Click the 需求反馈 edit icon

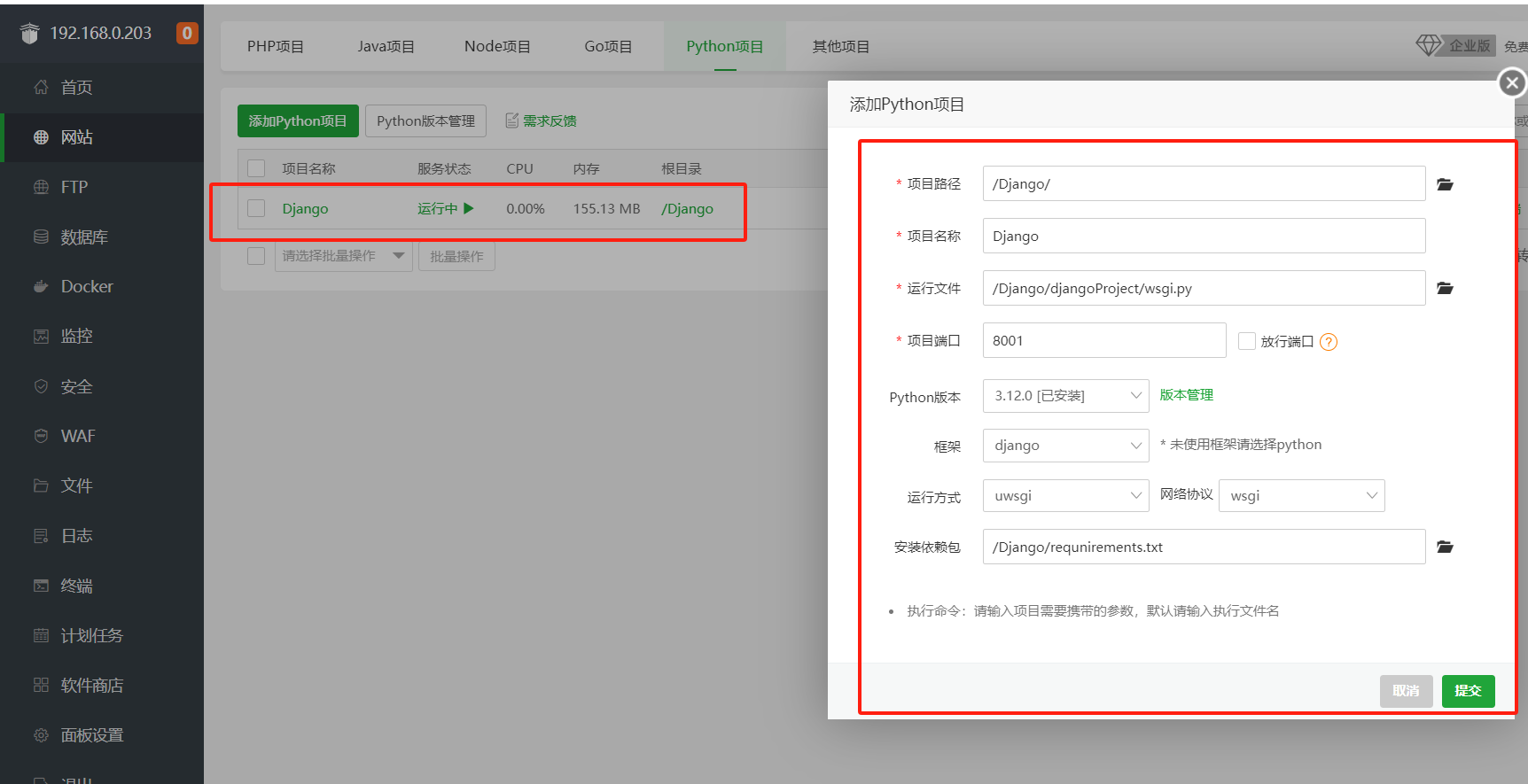pos(511,120)
